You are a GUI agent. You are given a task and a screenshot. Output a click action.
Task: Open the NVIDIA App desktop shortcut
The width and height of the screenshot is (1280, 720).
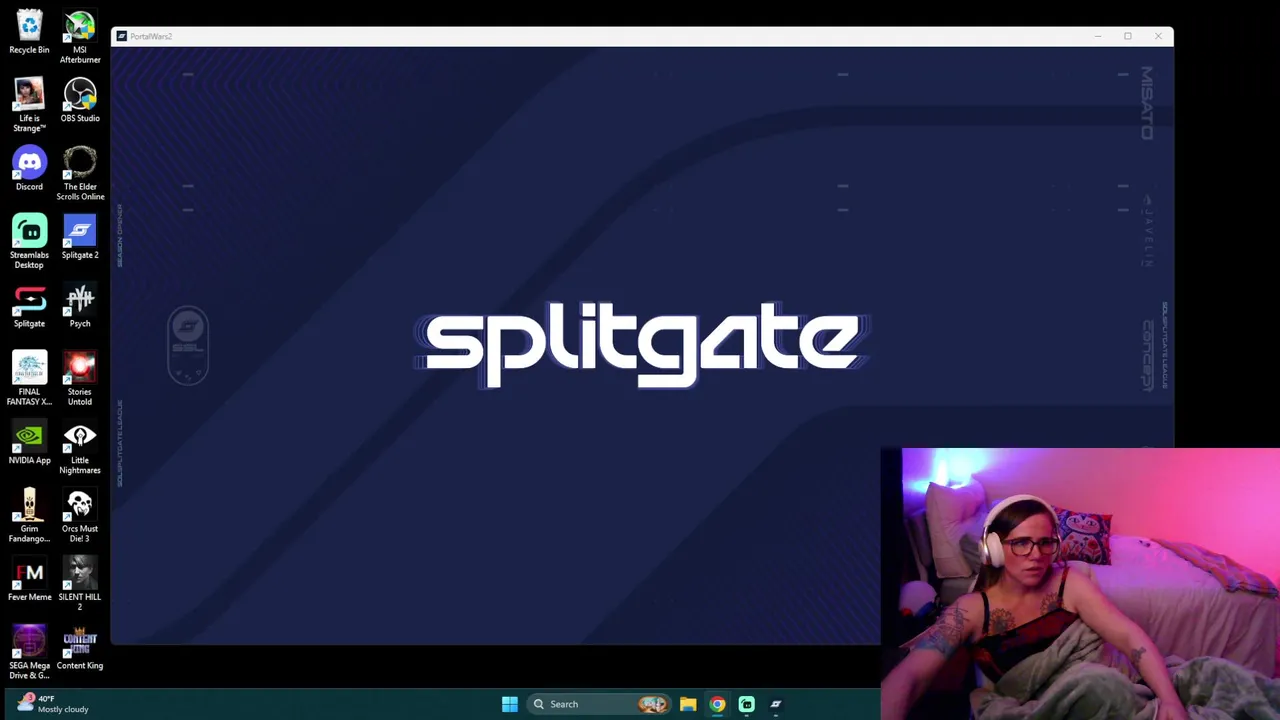pyautogui.click(x=29, y=443)
